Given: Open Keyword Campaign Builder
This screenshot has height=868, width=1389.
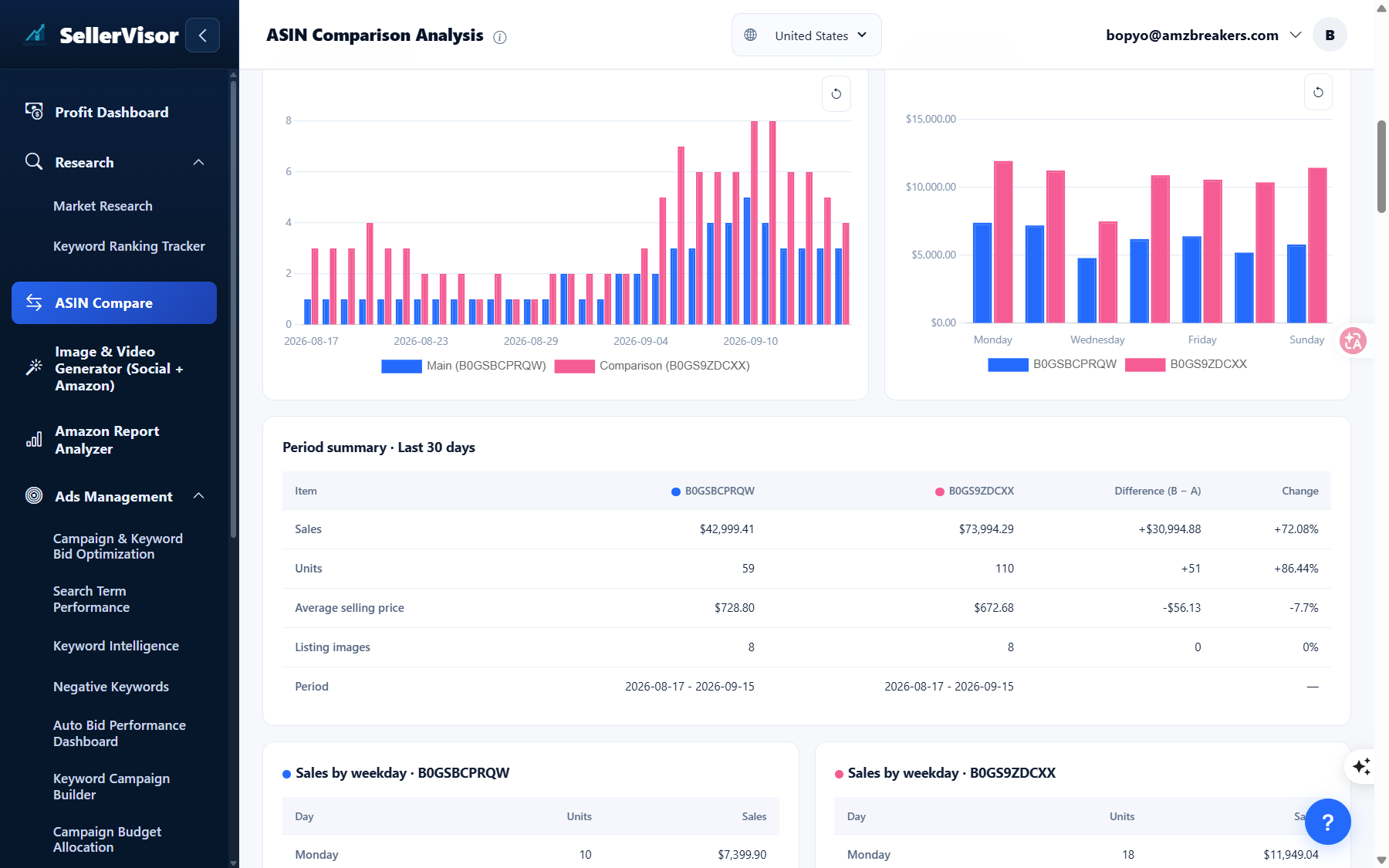Looking at the screenshot, I should tap(111, 786).
